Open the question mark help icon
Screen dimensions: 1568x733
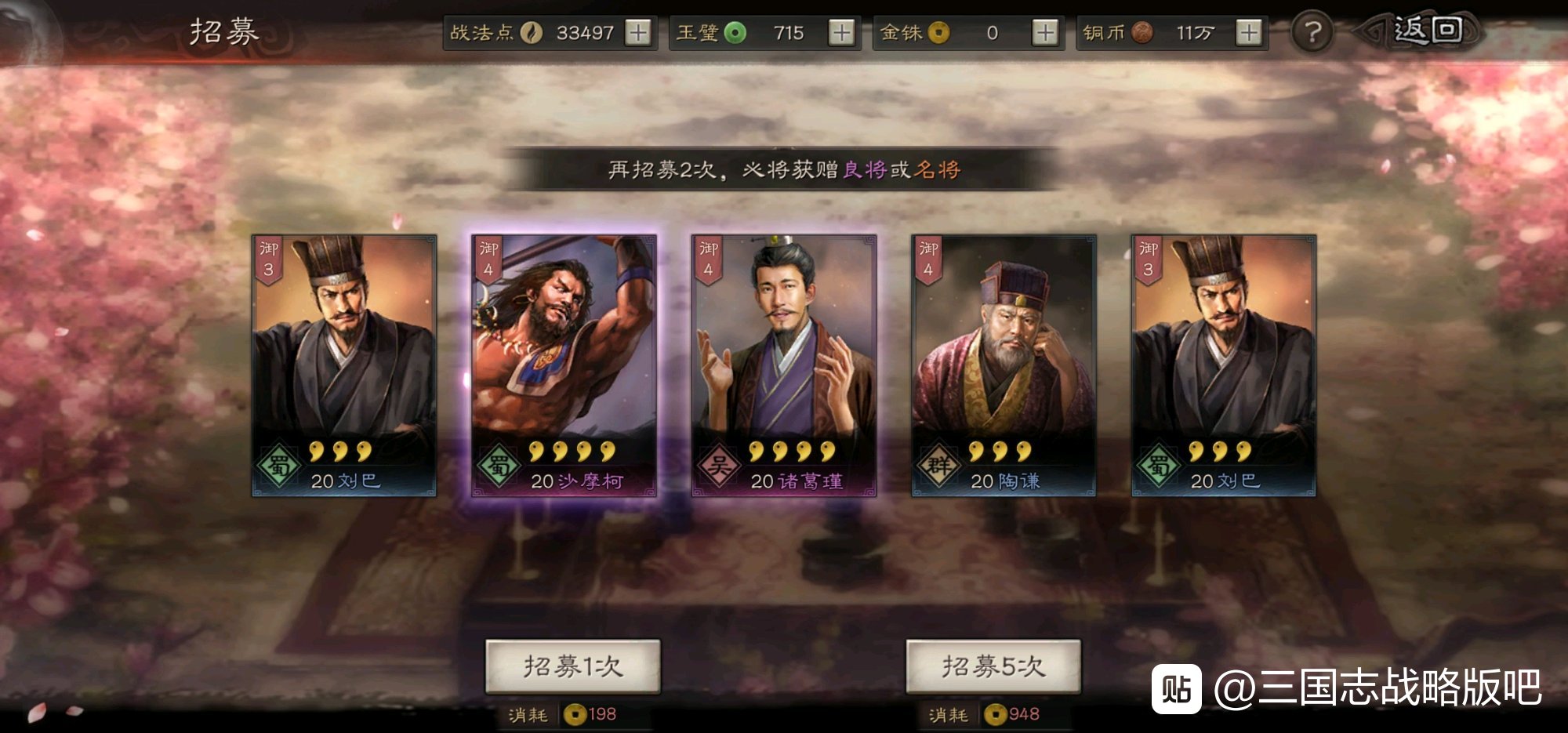coord(1313,33)
